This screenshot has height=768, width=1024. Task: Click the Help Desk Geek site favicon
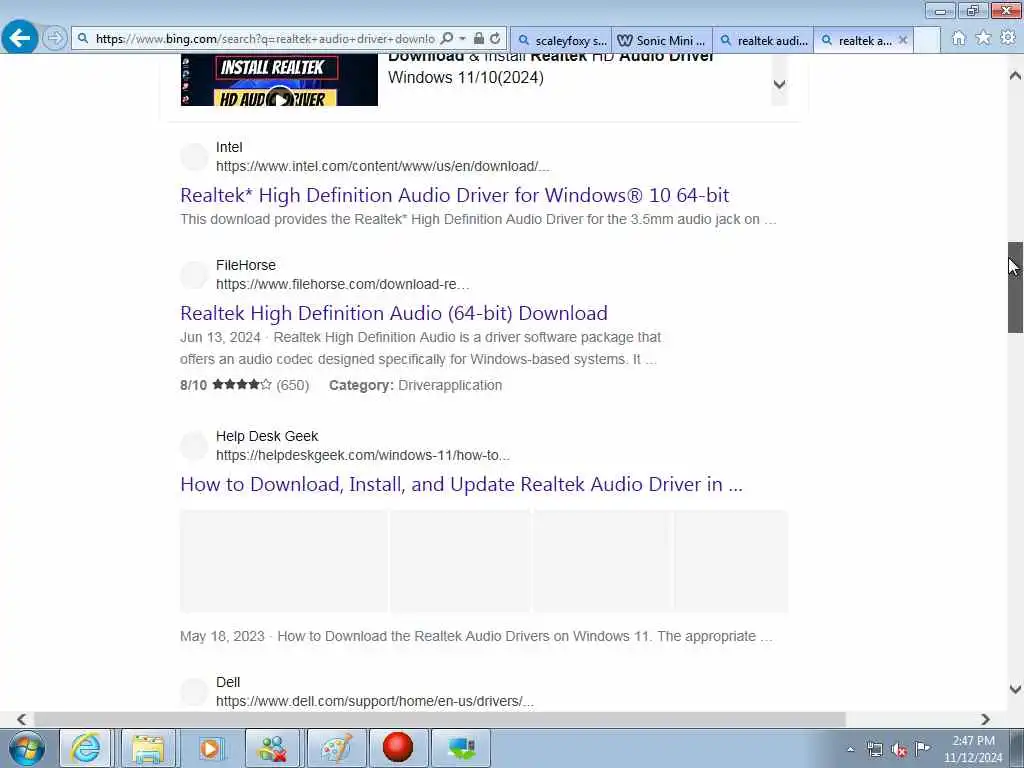pyautogui.click(x=194, y=446)
